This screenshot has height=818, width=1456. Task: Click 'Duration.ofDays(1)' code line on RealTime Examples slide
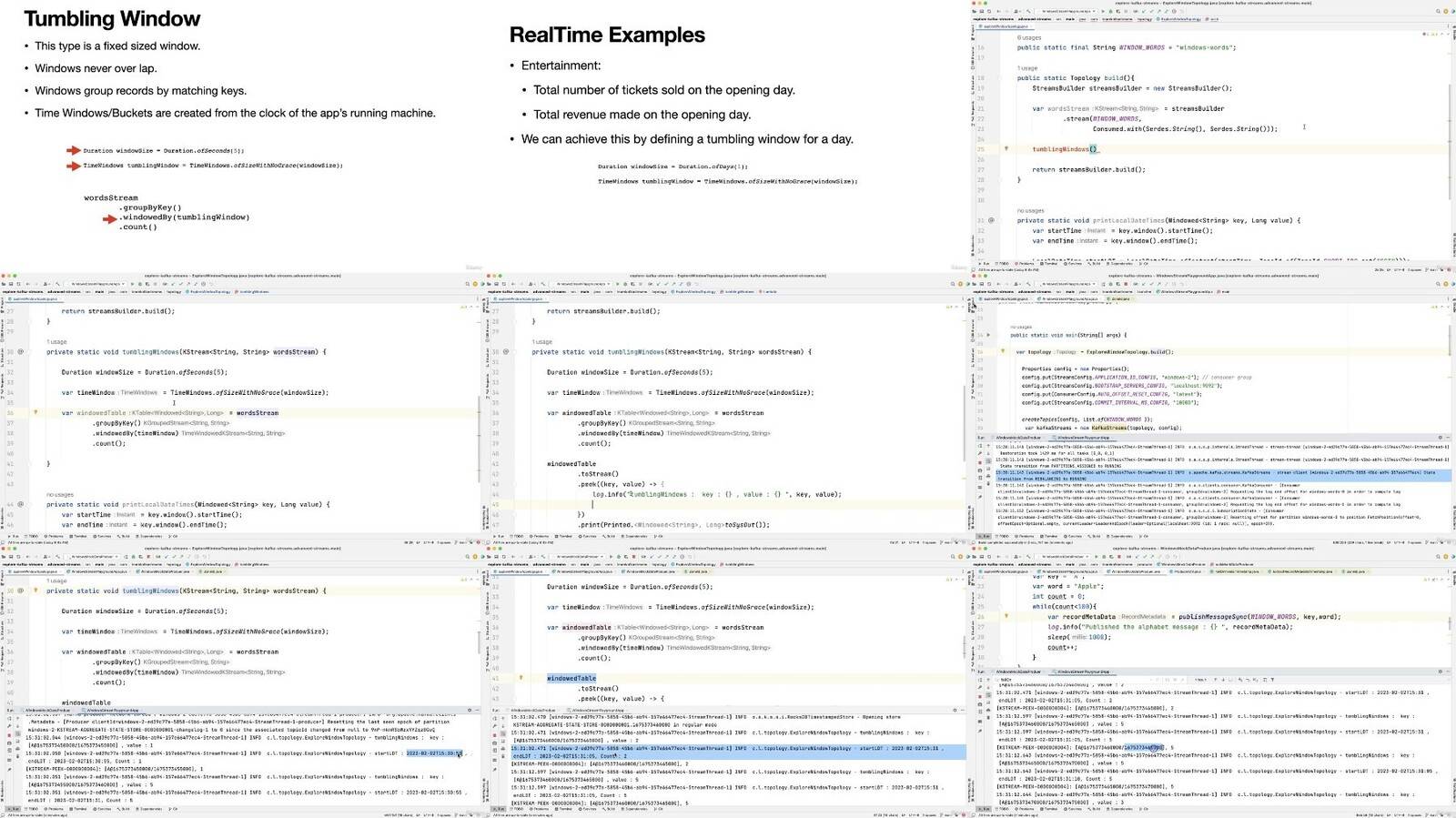[672, 167]
